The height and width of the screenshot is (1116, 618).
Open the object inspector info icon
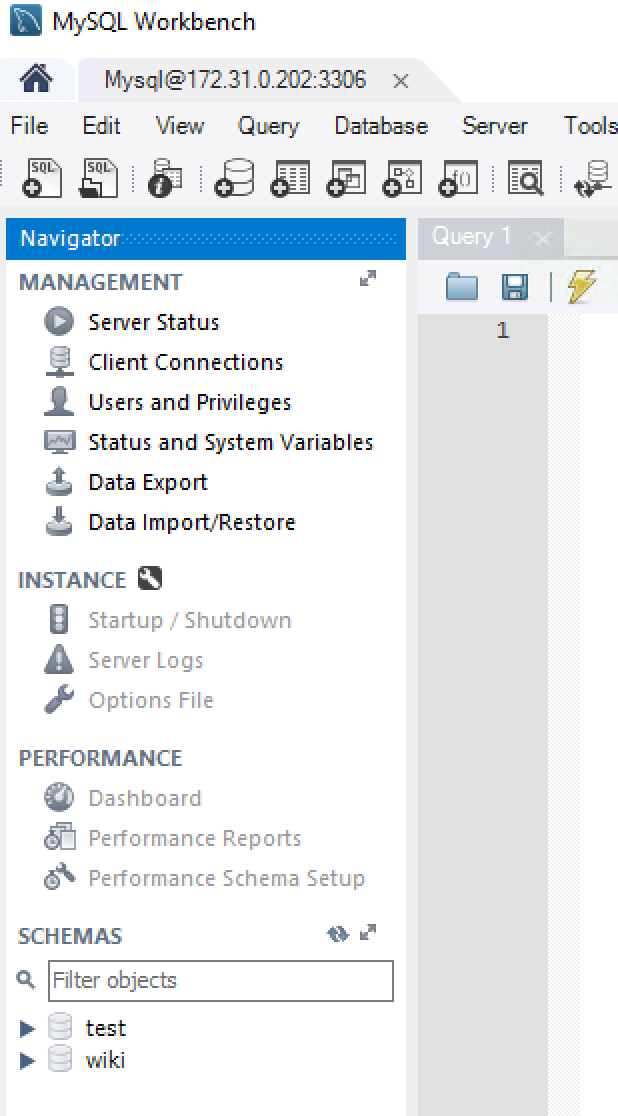coord(164,177)
